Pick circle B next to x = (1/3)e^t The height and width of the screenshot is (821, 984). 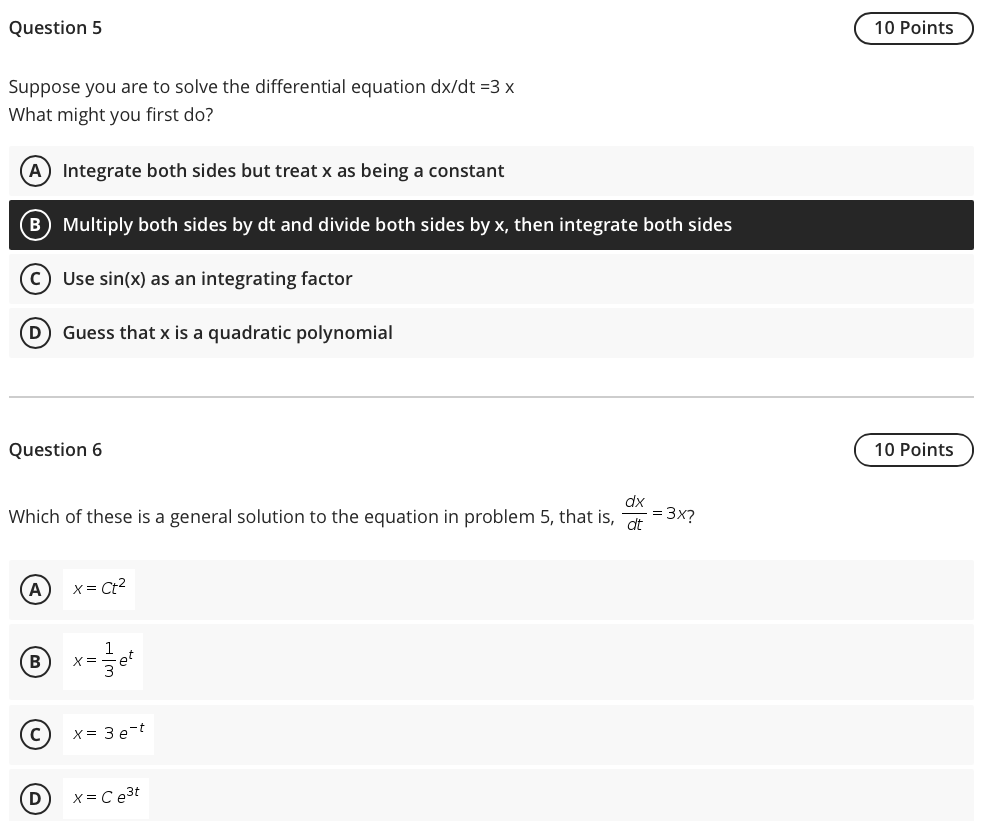pyautogui.click(x=35, y=662)
